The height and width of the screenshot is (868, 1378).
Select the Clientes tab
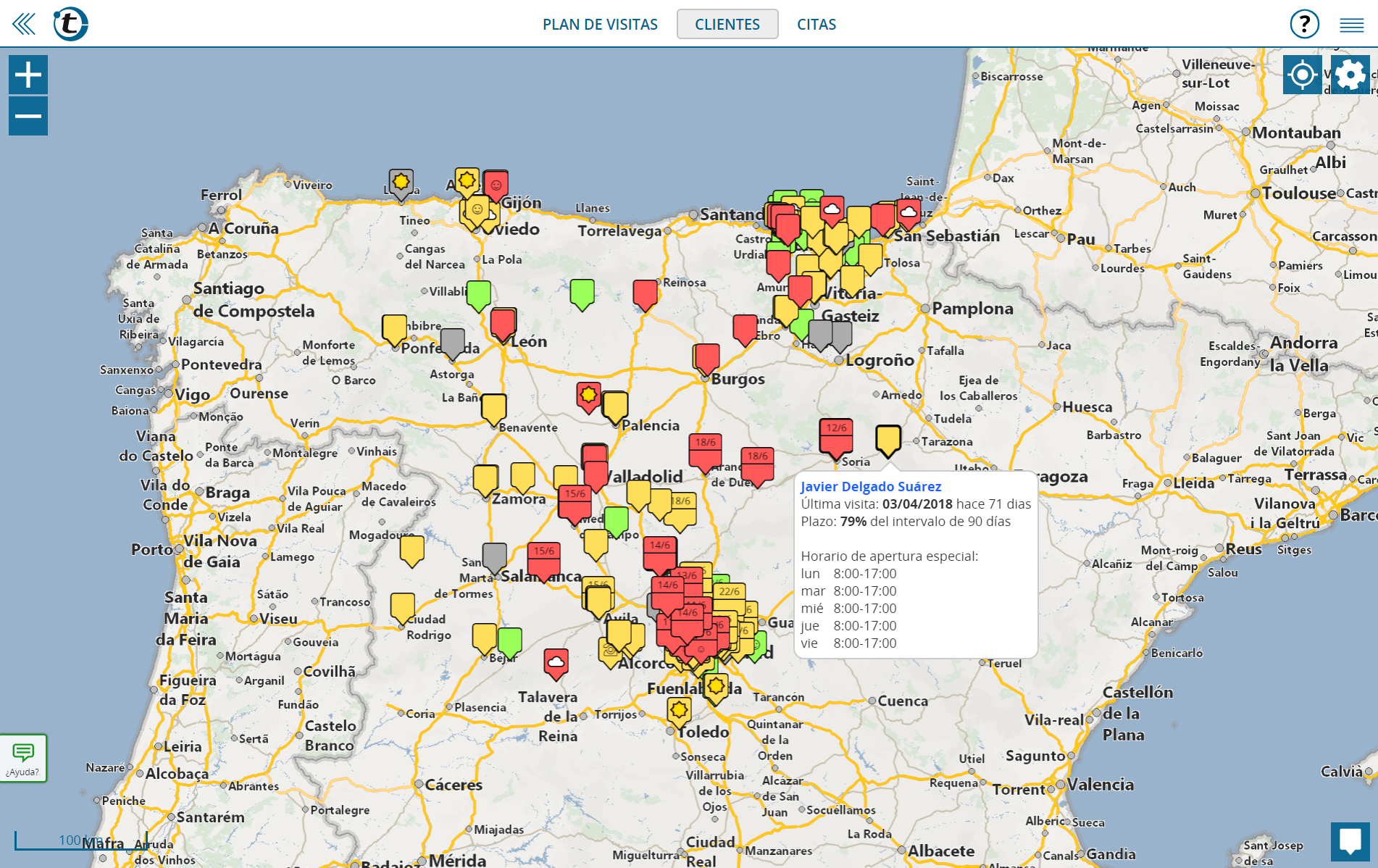click(x=727, y=25)
